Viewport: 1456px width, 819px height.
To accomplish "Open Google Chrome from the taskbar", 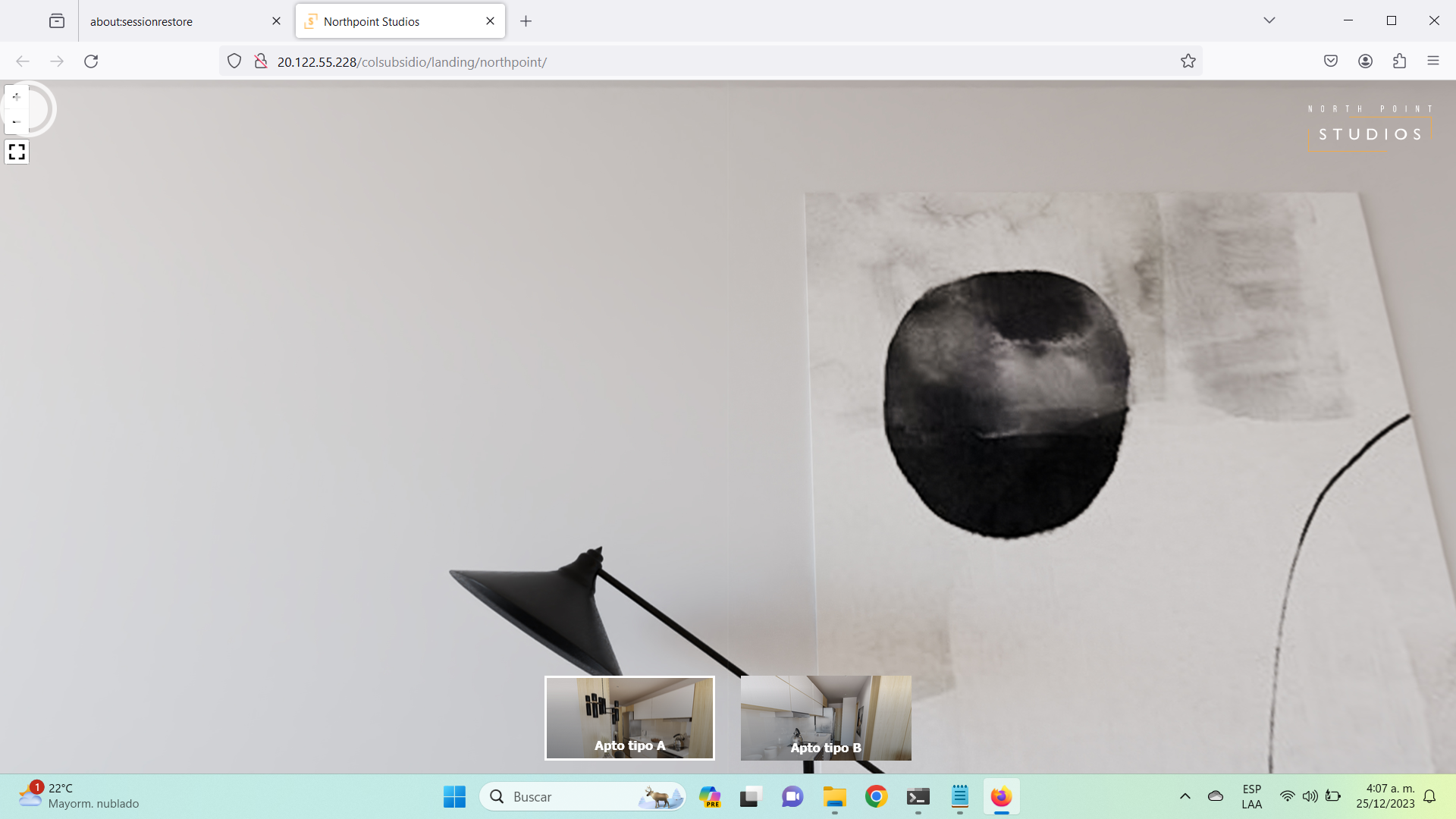I will [876, 796].
